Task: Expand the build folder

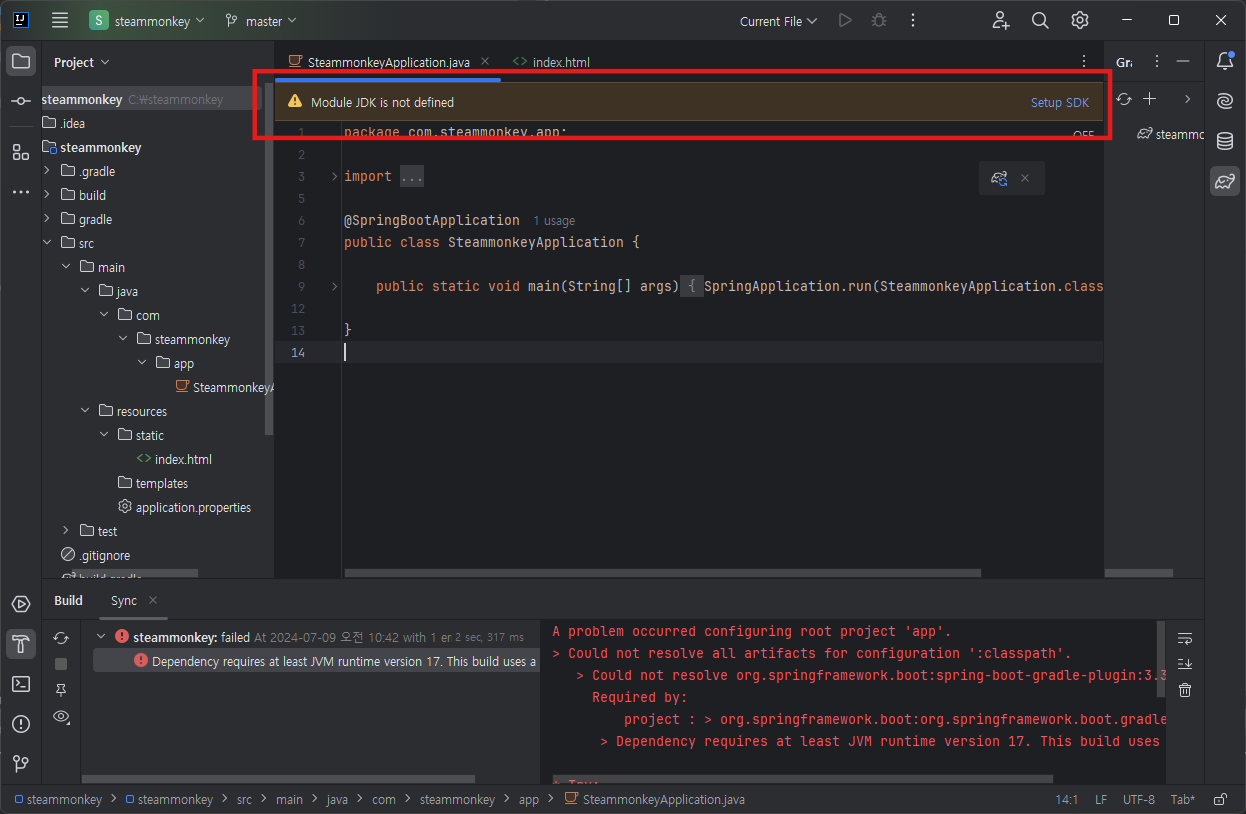Action: click(47, 195)
